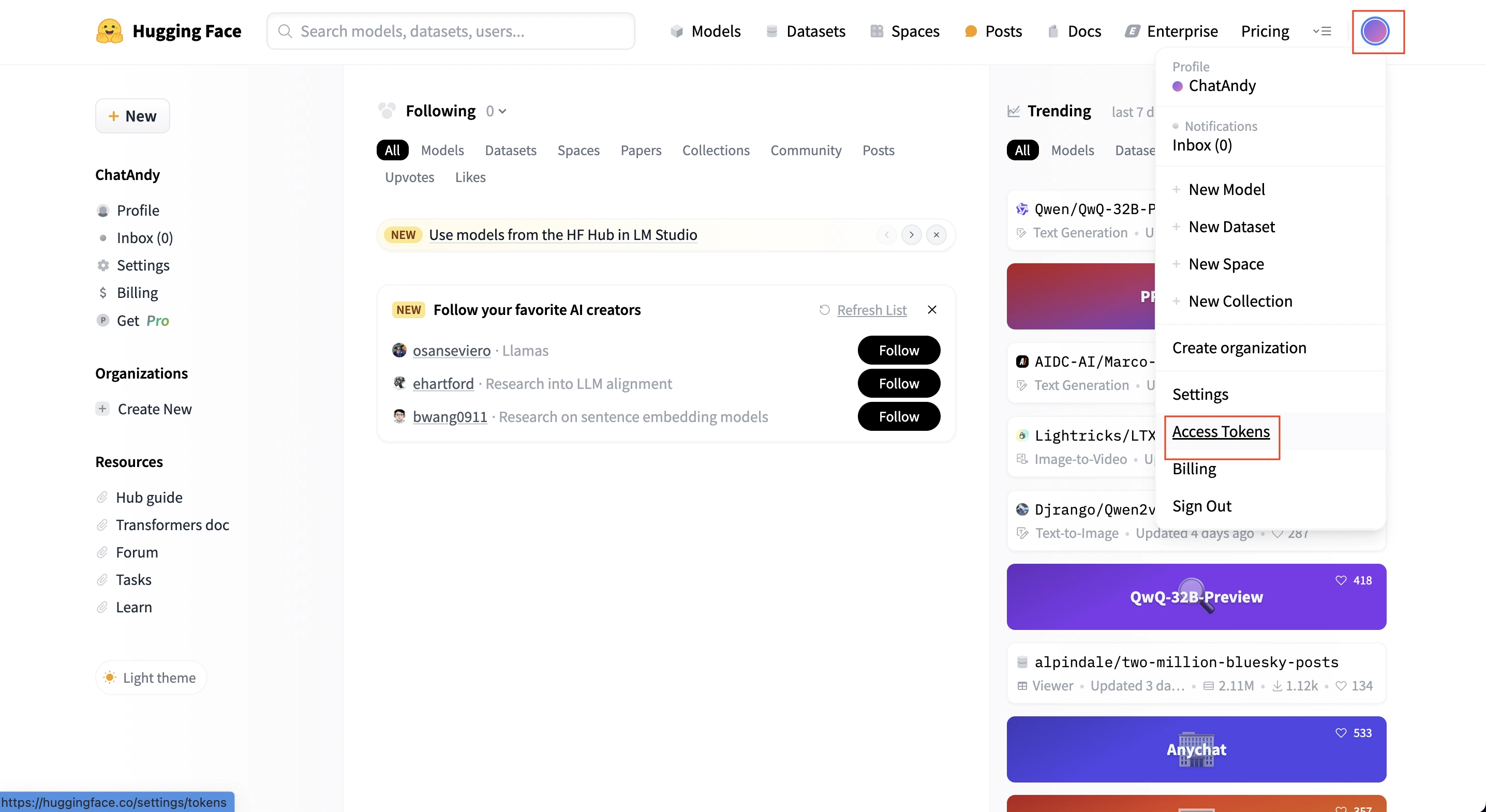The width and height of the screenshot is (1486, 812).
Task: Dismiss the Follow AI creators card
Action: click(x=932, y=310)
